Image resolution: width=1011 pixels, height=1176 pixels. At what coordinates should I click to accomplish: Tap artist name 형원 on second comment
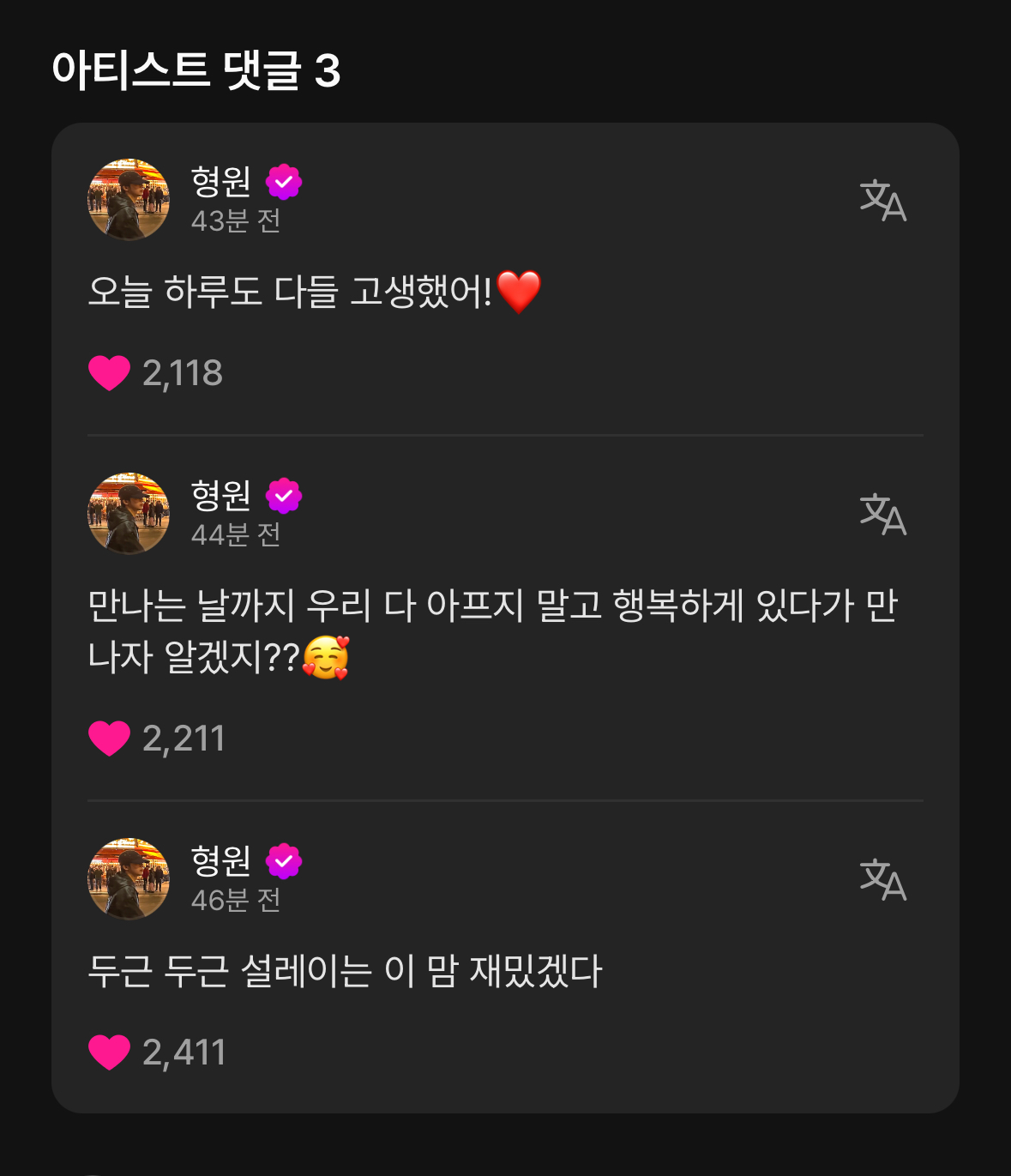pyautogui.click(x=221, y=495)
